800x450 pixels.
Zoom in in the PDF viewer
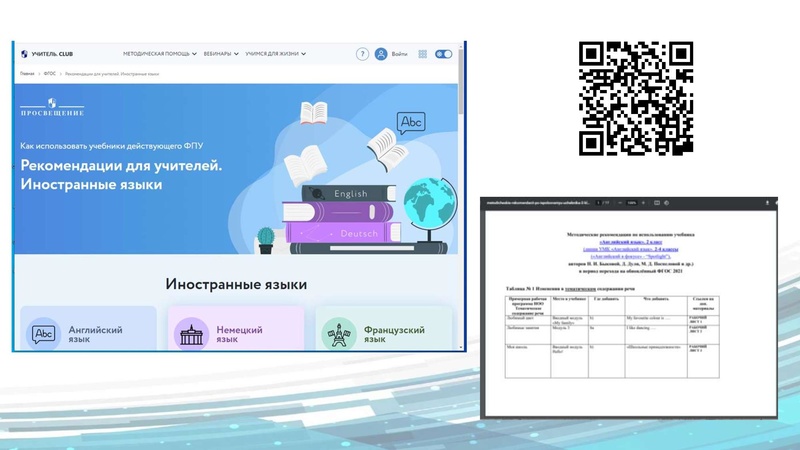[x=643, y=203]
